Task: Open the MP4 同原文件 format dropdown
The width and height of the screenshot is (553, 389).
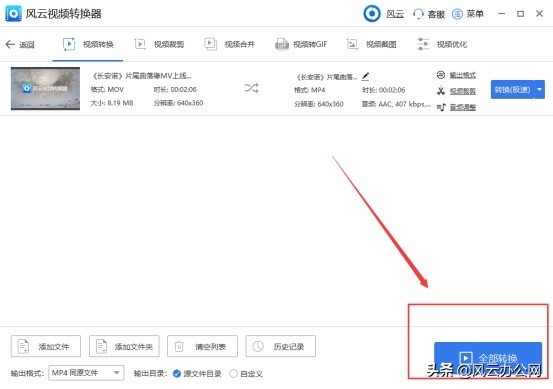Action: [86, 373]
